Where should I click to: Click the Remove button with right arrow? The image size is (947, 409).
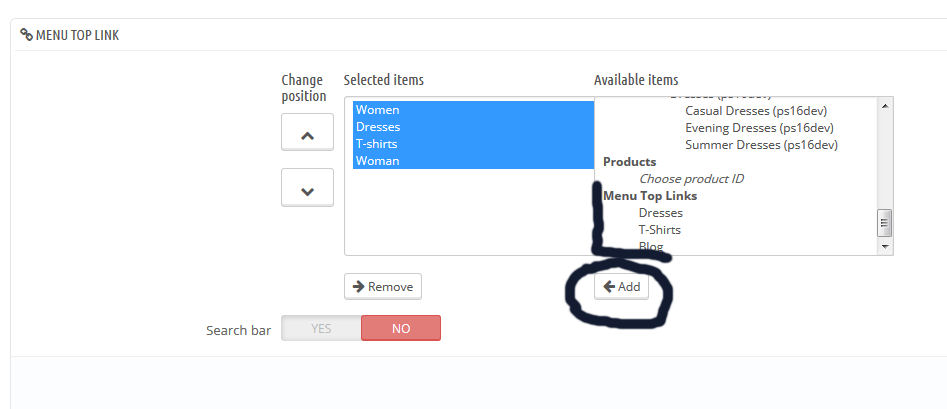coord(383,287)
